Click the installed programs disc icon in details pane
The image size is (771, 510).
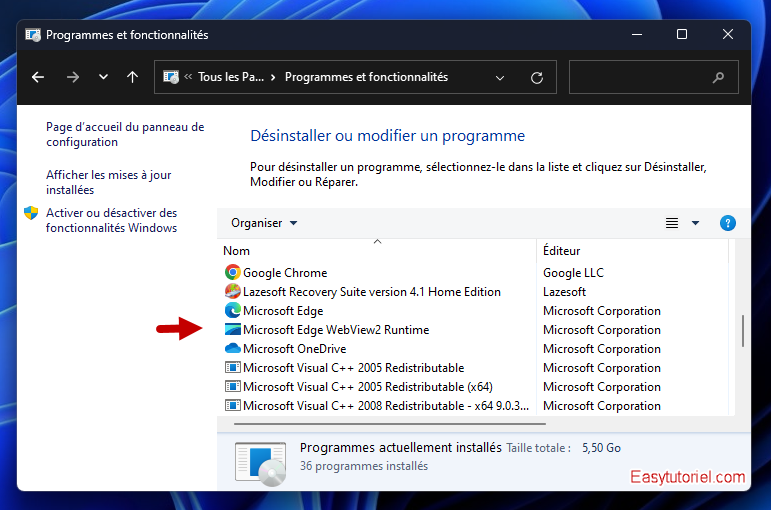pyautogui.click(x=261, y=463)
